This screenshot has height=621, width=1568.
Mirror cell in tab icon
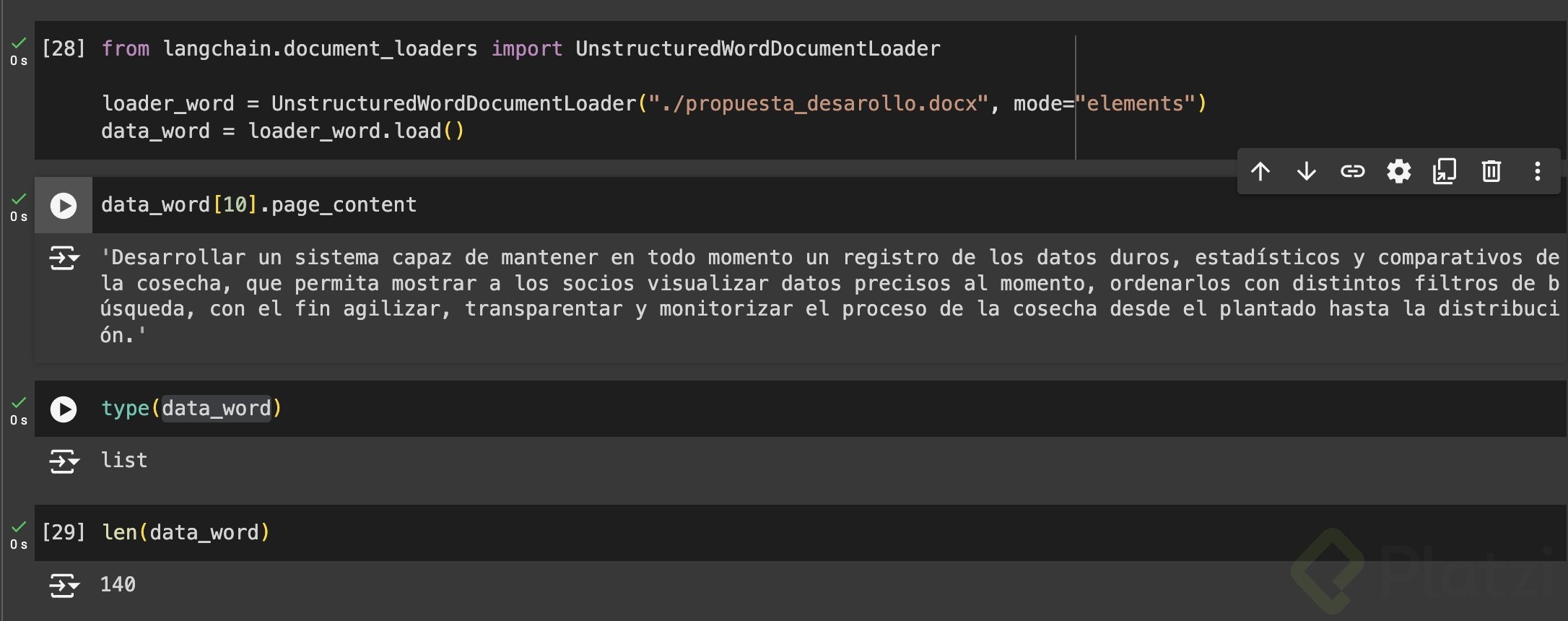1445,172
